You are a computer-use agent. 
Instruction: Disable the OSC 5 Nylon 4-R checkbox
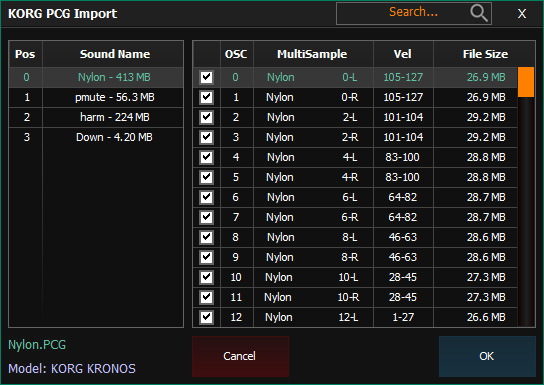pos(206,177)
